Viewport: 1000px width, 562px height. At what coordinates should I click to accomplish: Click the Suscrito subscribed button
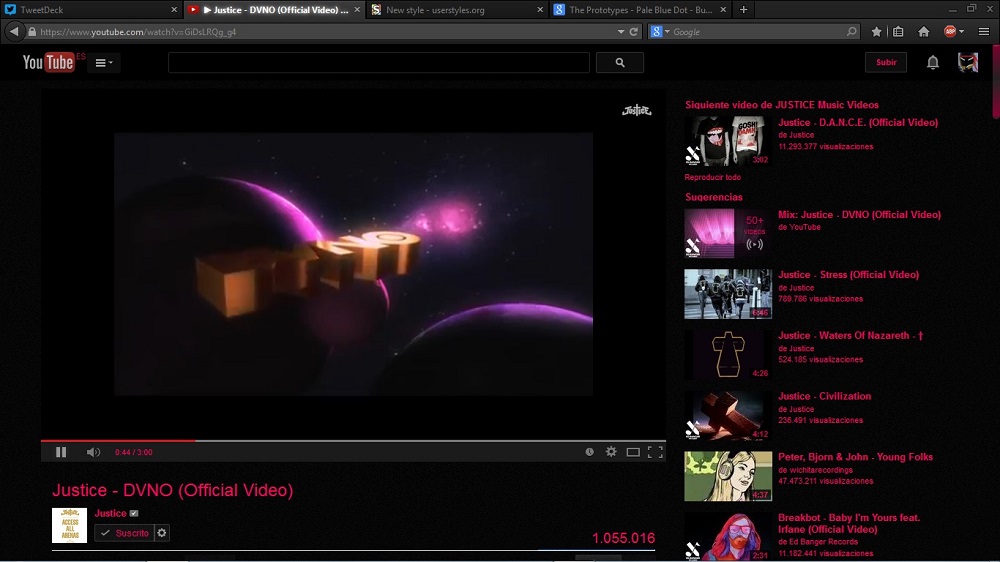[124, 533]
